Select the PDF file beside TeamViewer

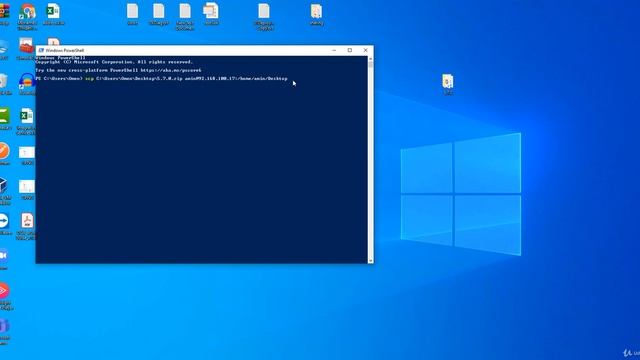27,221
